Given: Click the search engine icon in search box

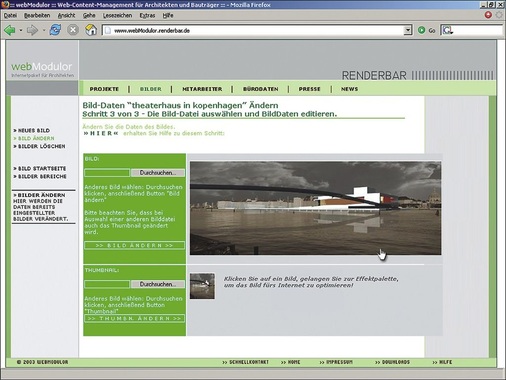Looking at the screenshot, I should click(x=447, y=30).
